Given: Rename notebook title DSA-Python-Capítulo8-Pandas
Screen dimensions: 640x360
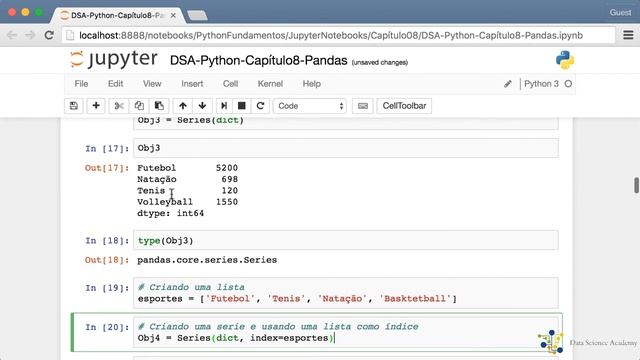Looking at the screenshot, I should click(x=258, y=61).
